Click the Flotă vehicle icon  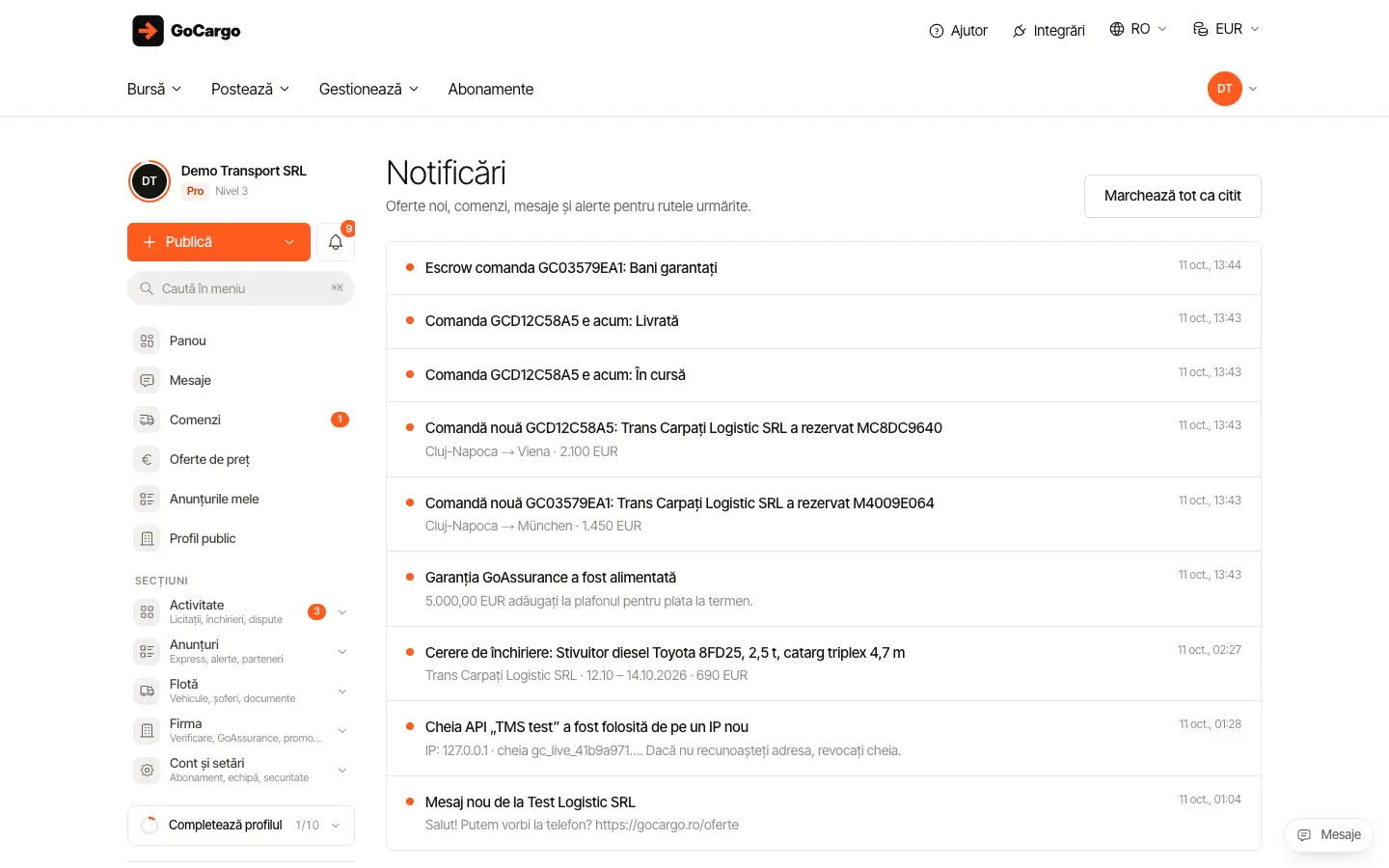(147, 691)
